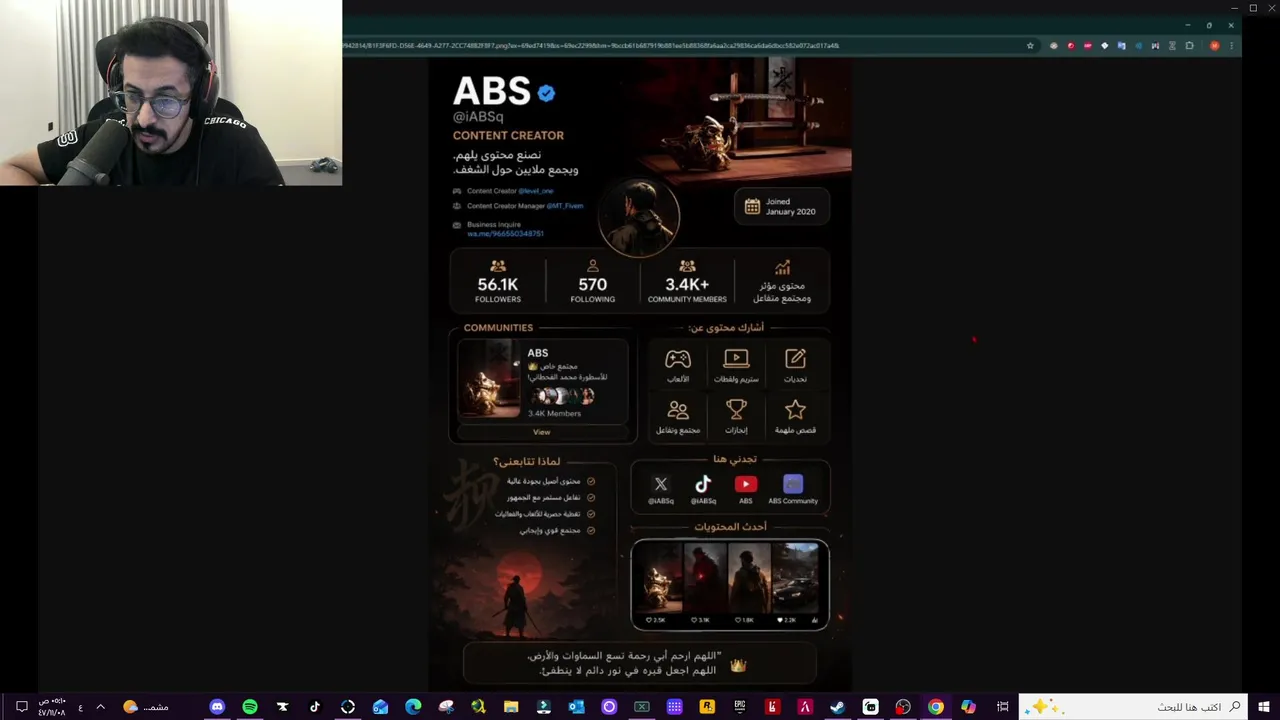Open Spotify from the taskbar
Viewport: 1280px width, 720px height.
pyautogui.click(x=250, y=707)
